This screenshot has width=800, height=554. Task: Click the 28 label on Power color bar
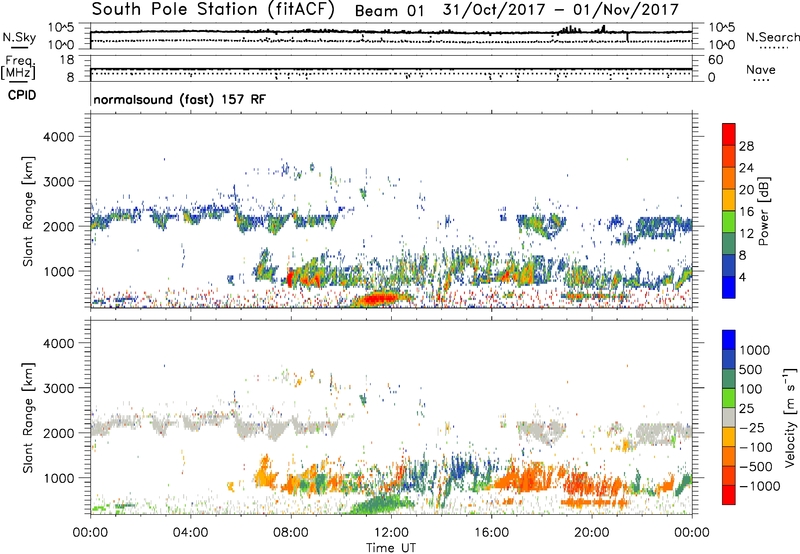(746, 146)
